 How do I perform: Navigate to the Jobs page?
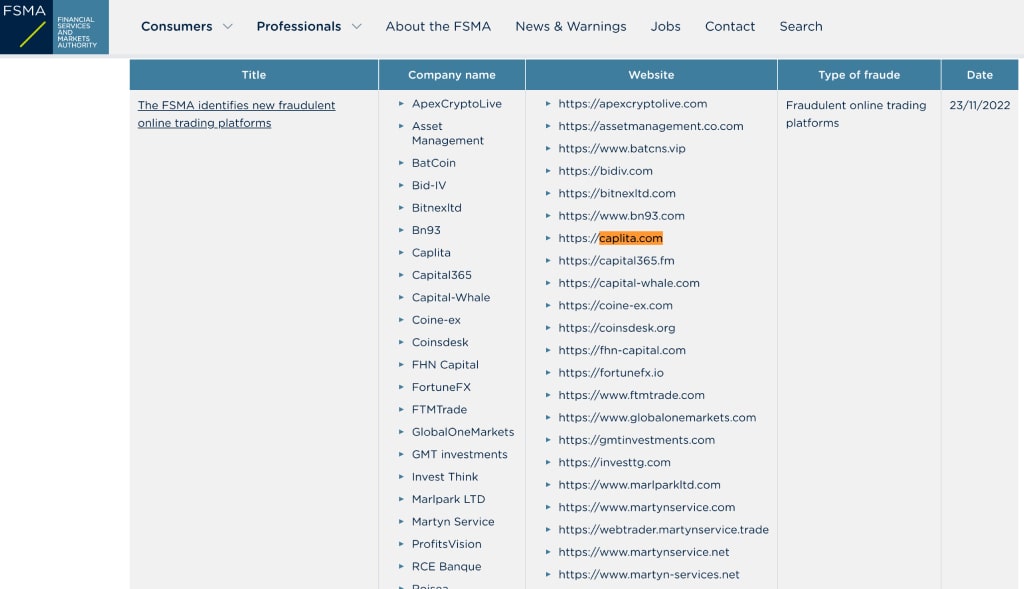pos(665,27)
